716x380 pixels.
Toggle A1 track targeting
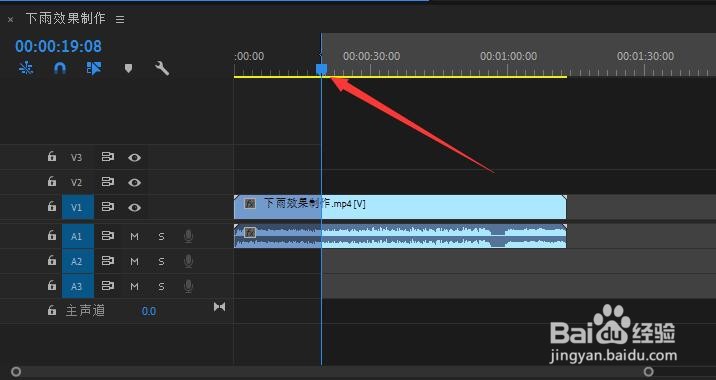[x=78, y=236]
